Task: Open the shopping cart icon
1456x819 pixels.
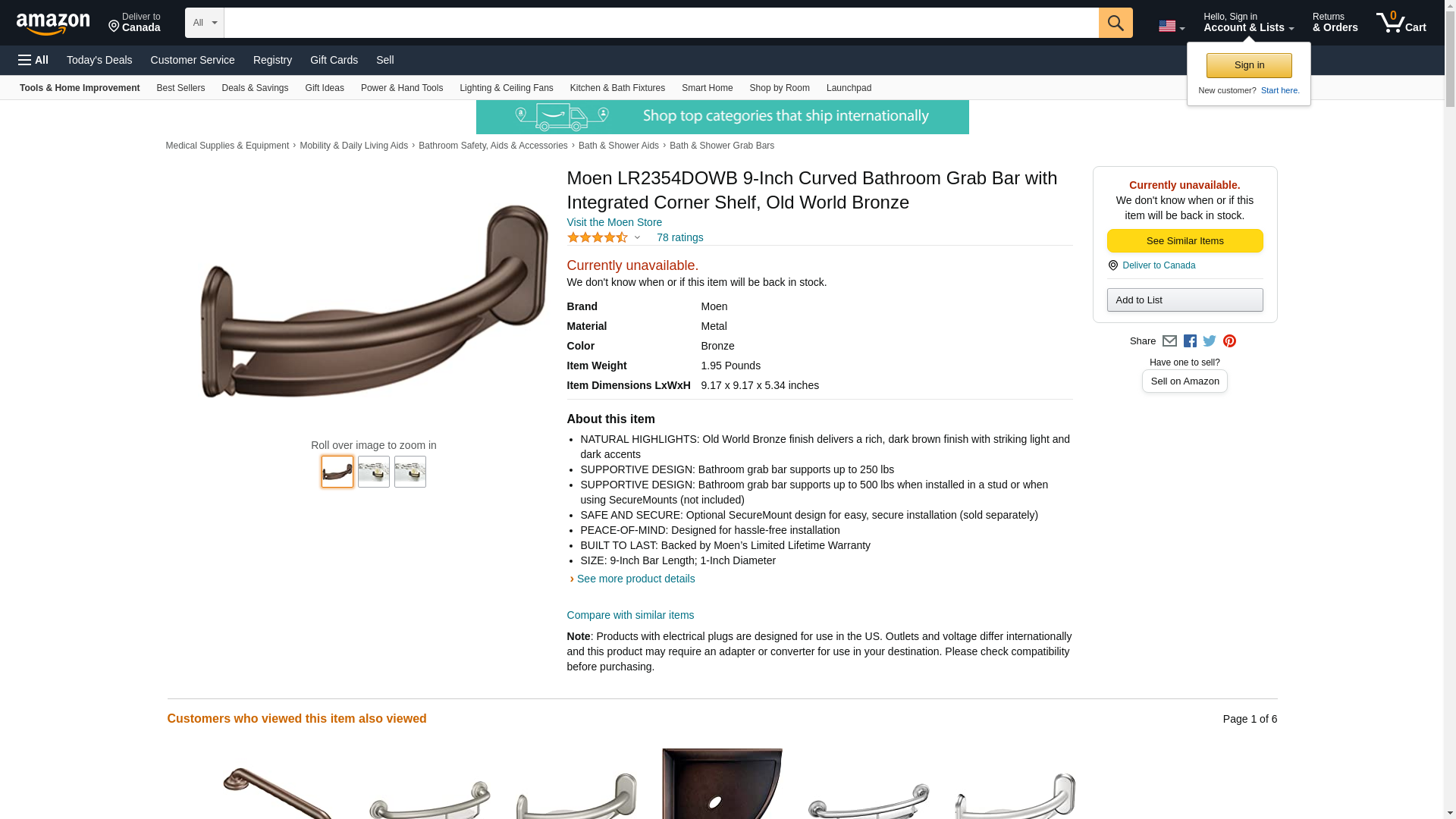Action: 1401,23
